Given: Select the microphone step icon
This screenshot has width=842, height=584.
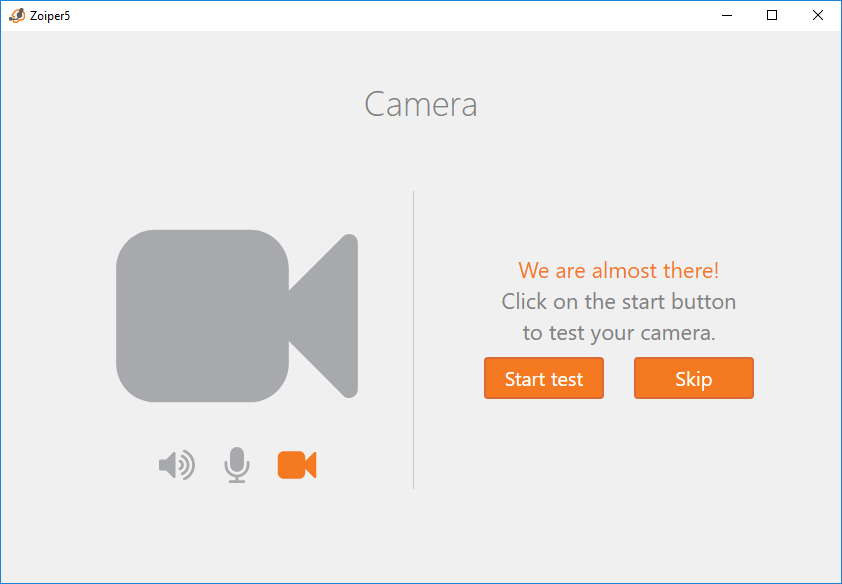Looking at the screenshot, I should tap(236, 465).
